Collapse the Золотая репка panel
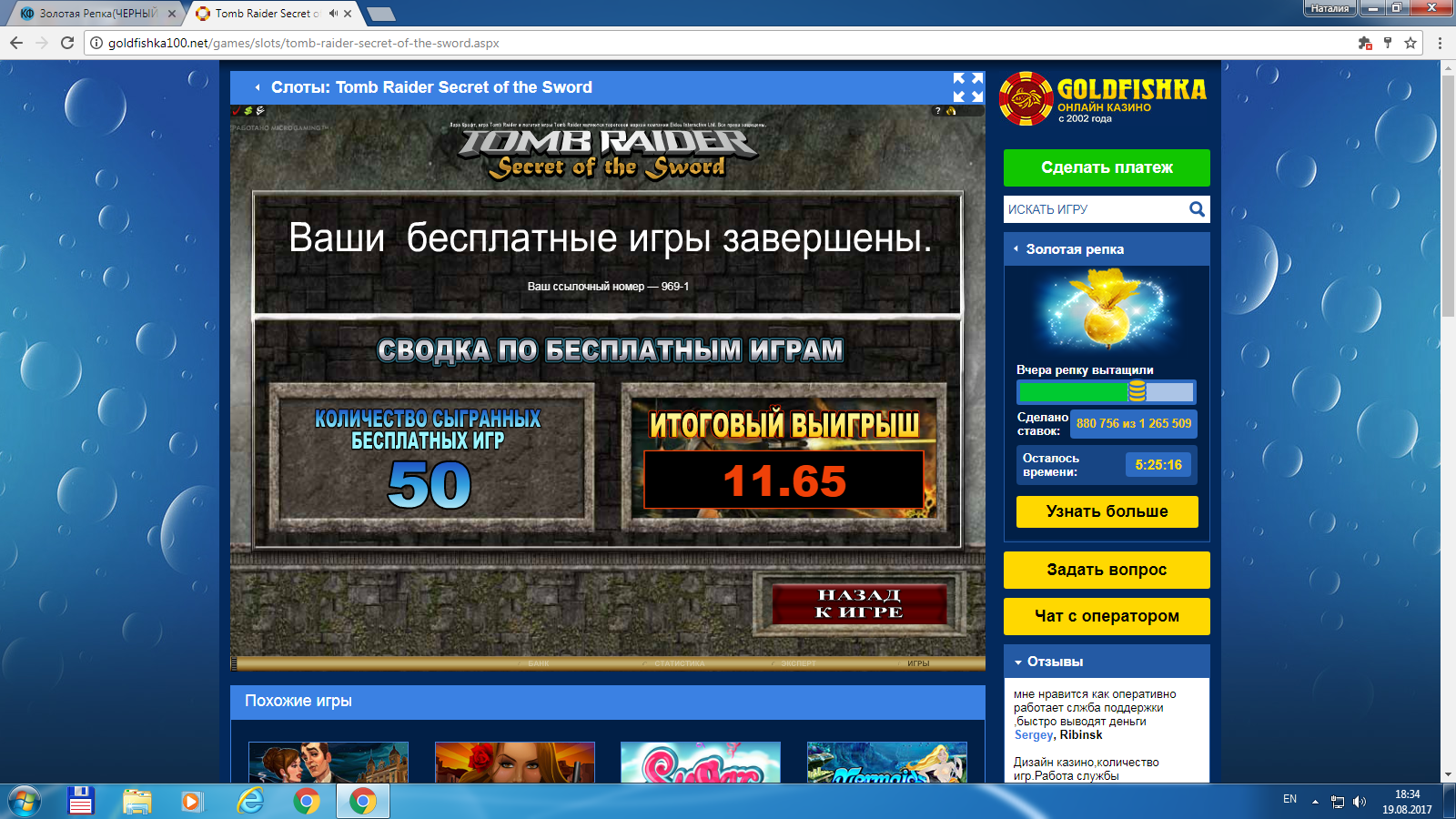 (x=1016, y=249)
